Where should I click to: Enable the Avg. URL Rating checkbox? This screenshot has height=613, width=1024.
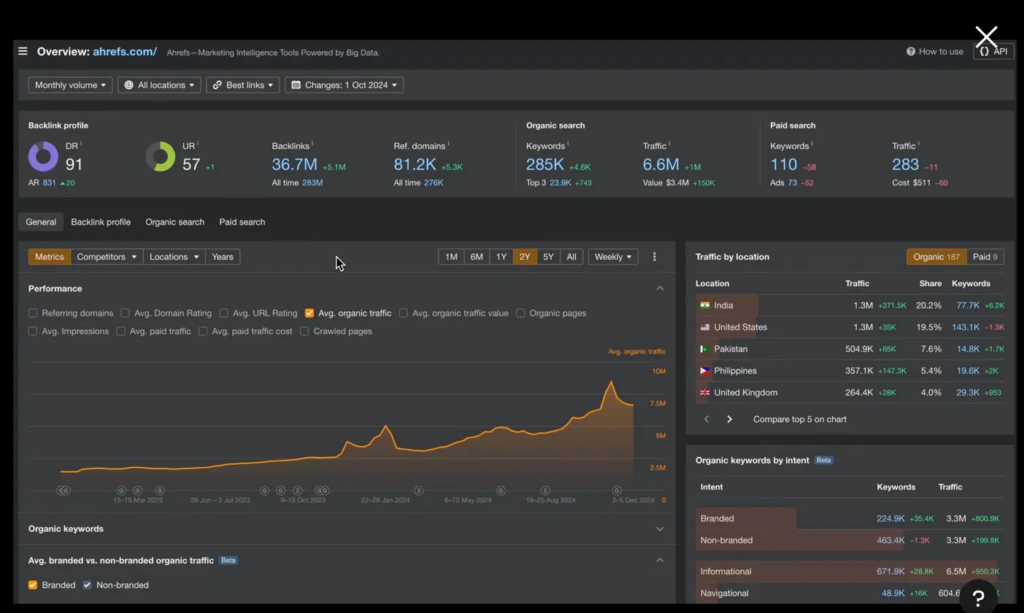(x=223, y=313)
